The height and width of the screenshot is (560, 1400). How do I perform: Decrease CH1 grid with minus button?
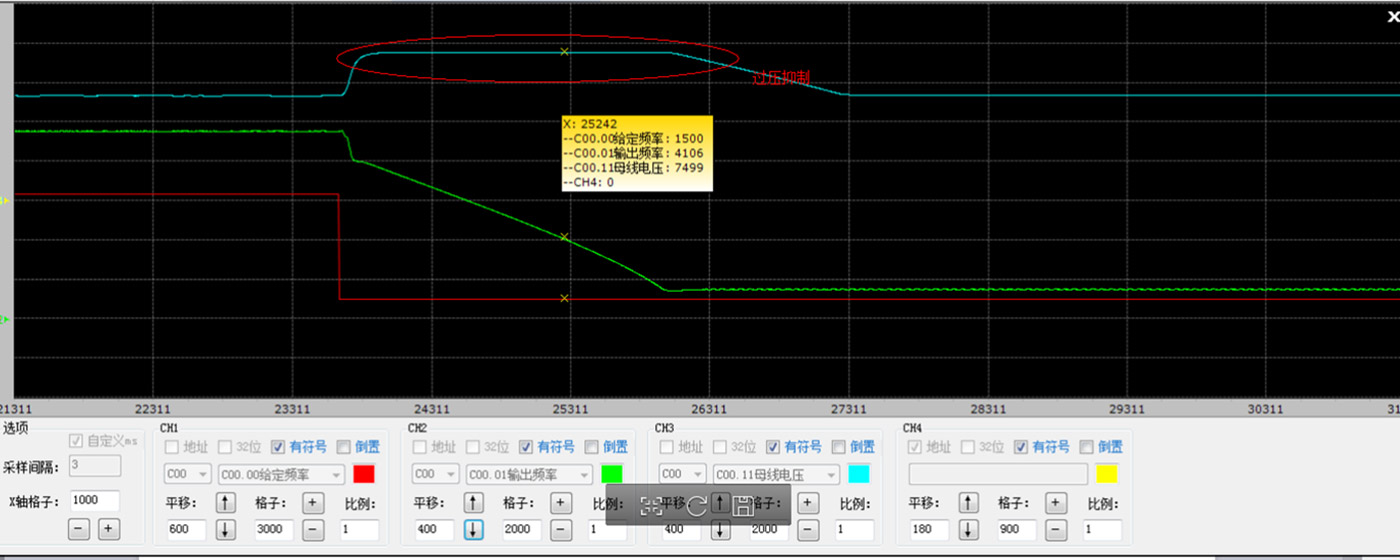coord(313,530)
